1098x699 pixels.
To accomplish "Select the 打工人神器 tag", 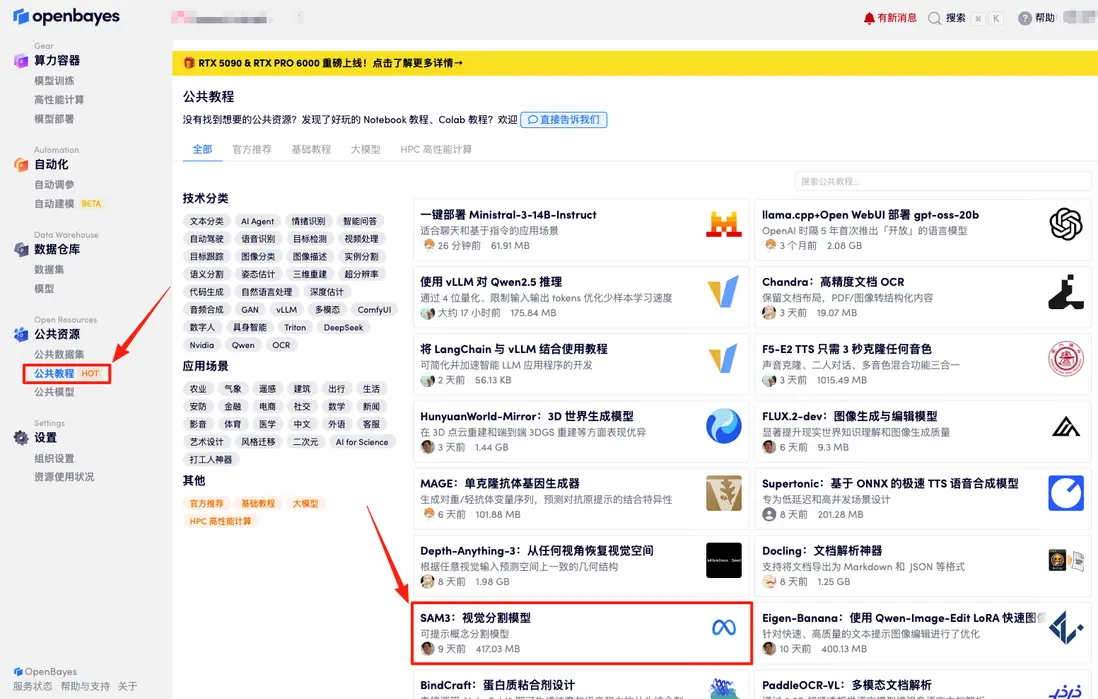I will 211,459.
